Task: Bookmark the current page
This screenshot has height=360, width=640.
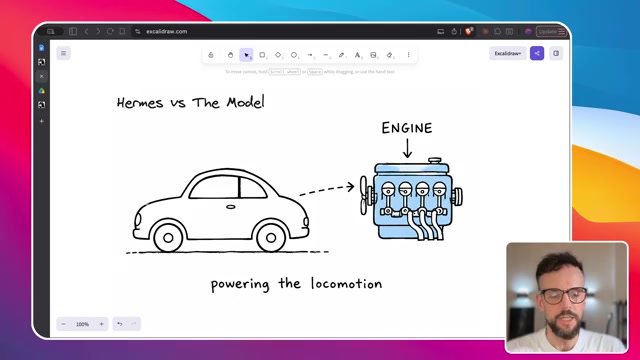Action: click(122, 31)
